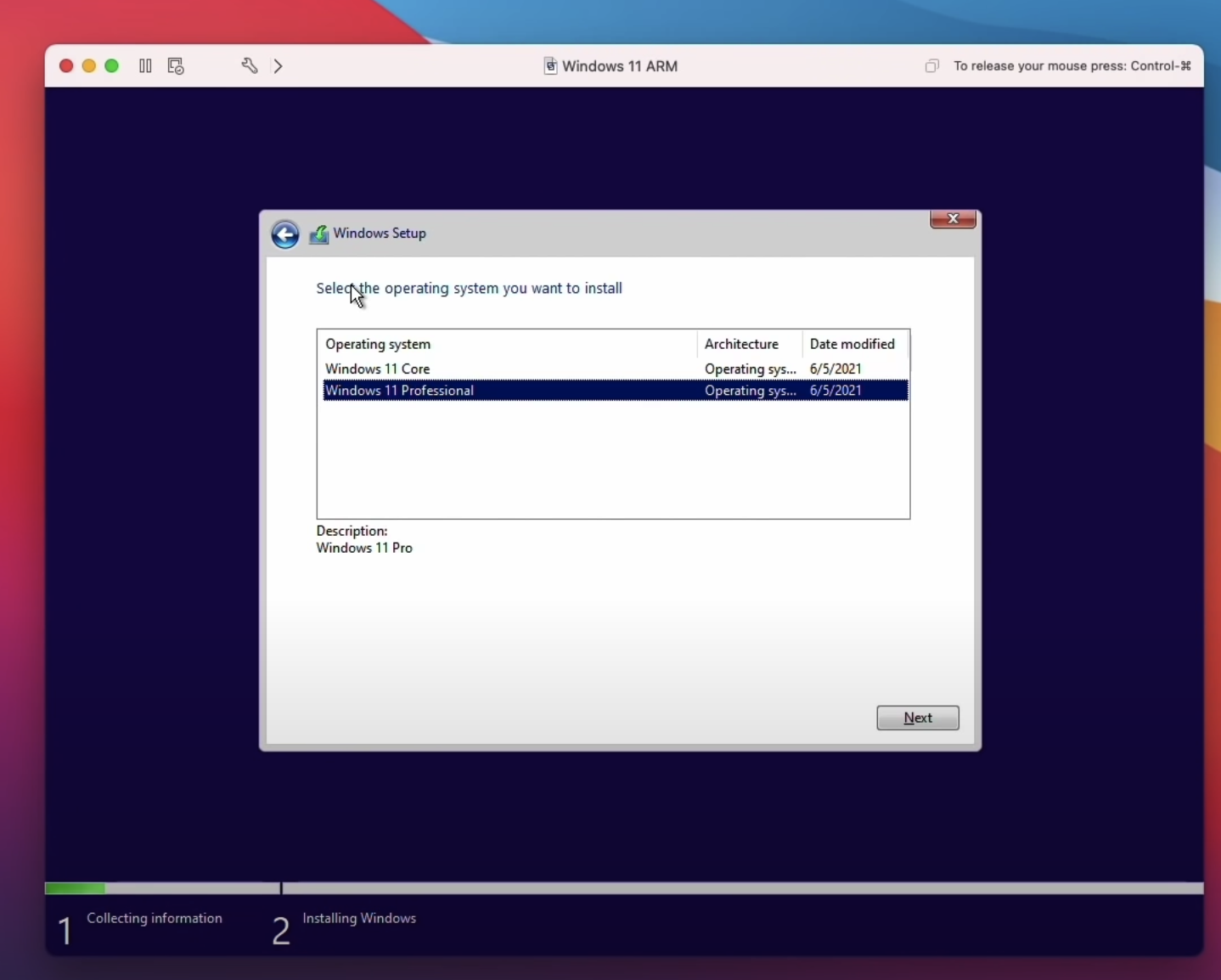Click the Next button
Image resolution: width=1221 pixels, height=980 pixels.
[918, 718]
